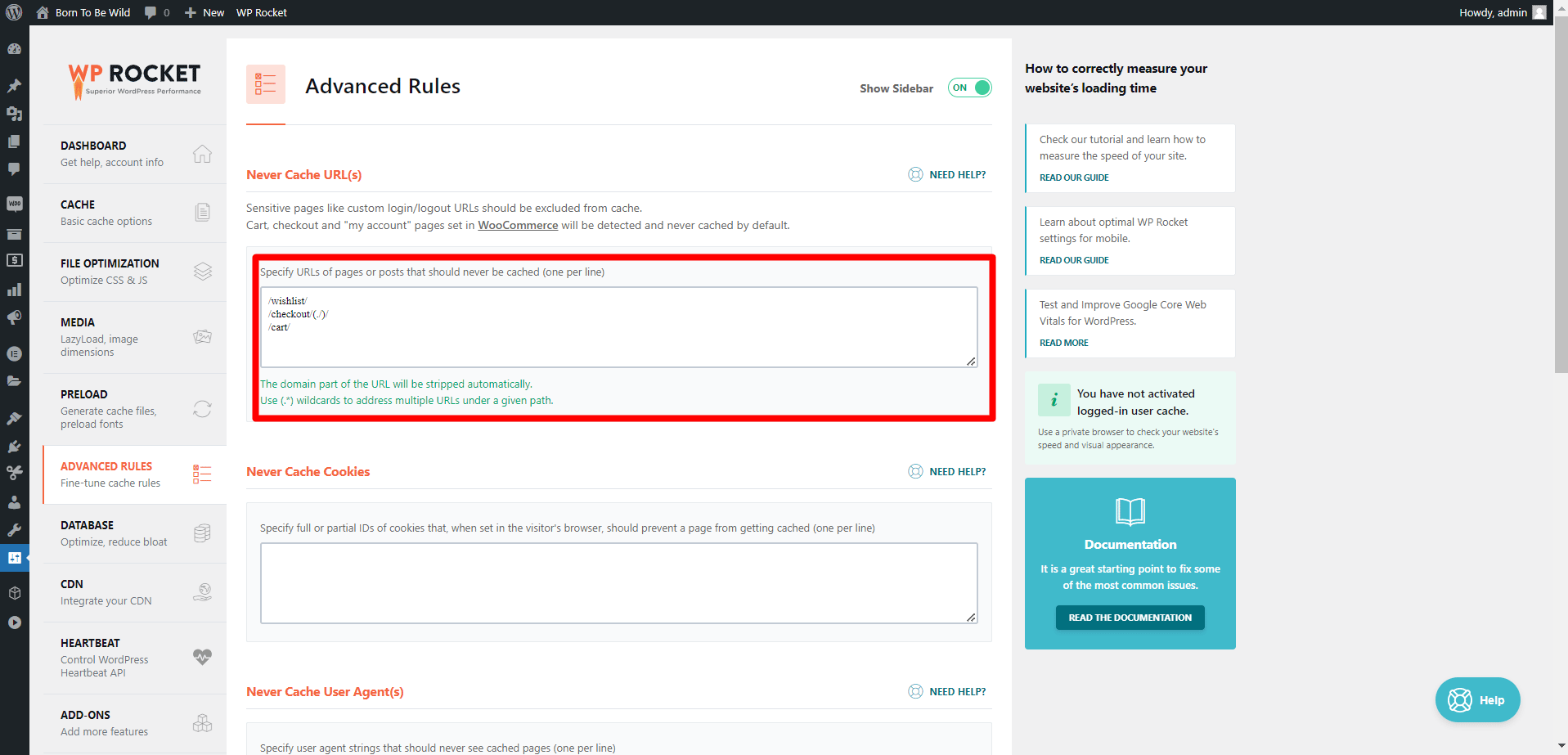The height and width of the screenshot is (755, 1568).
Task: Click the Database stack icon
Action: tap(202, 533)
